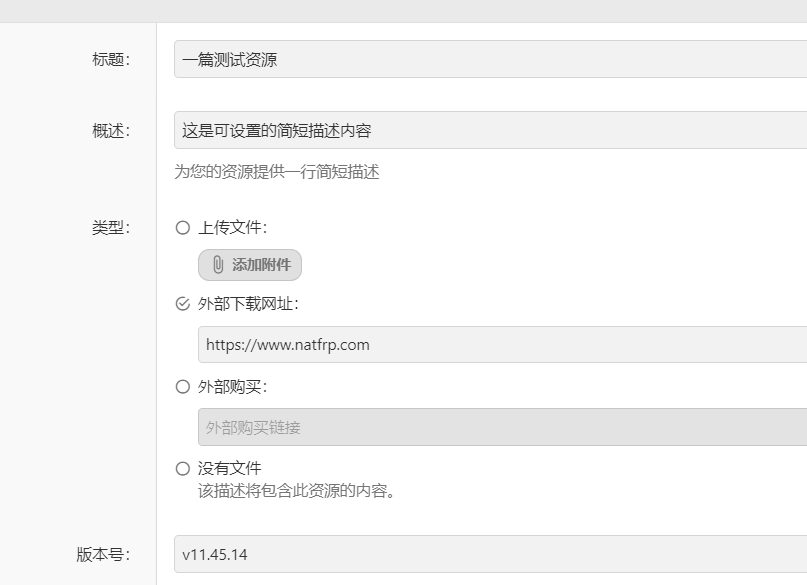Viewport: 807px width, 585px height.
Task: Select the 没有文件 radio button
Action: [x=182, y=468]
